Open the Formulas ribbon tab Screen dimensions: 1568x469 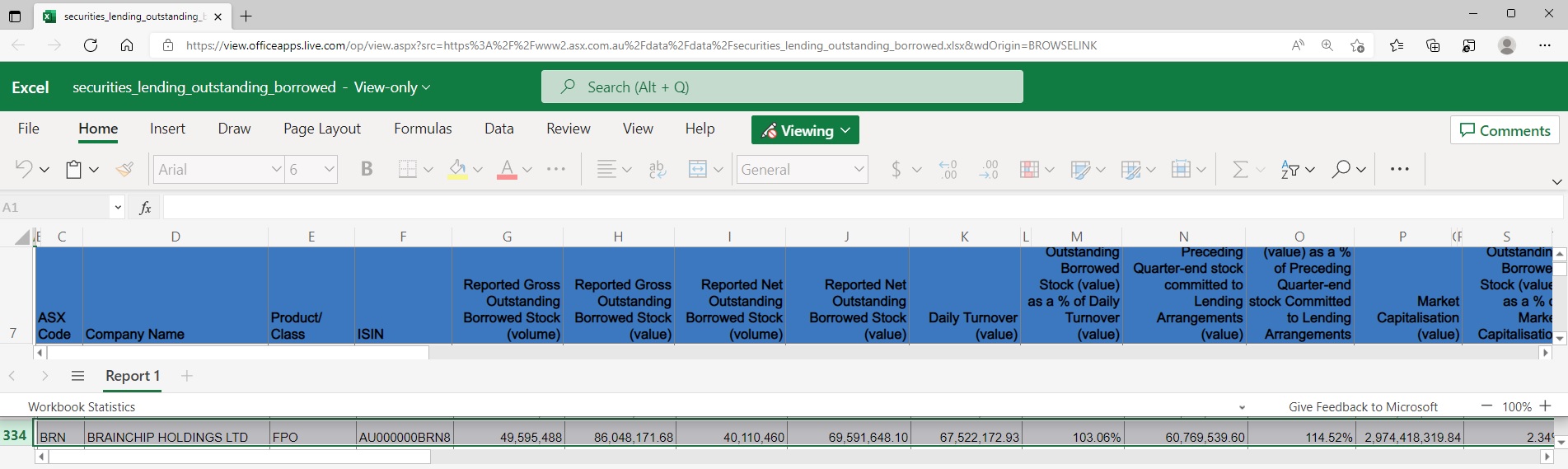tap(423, 129)
